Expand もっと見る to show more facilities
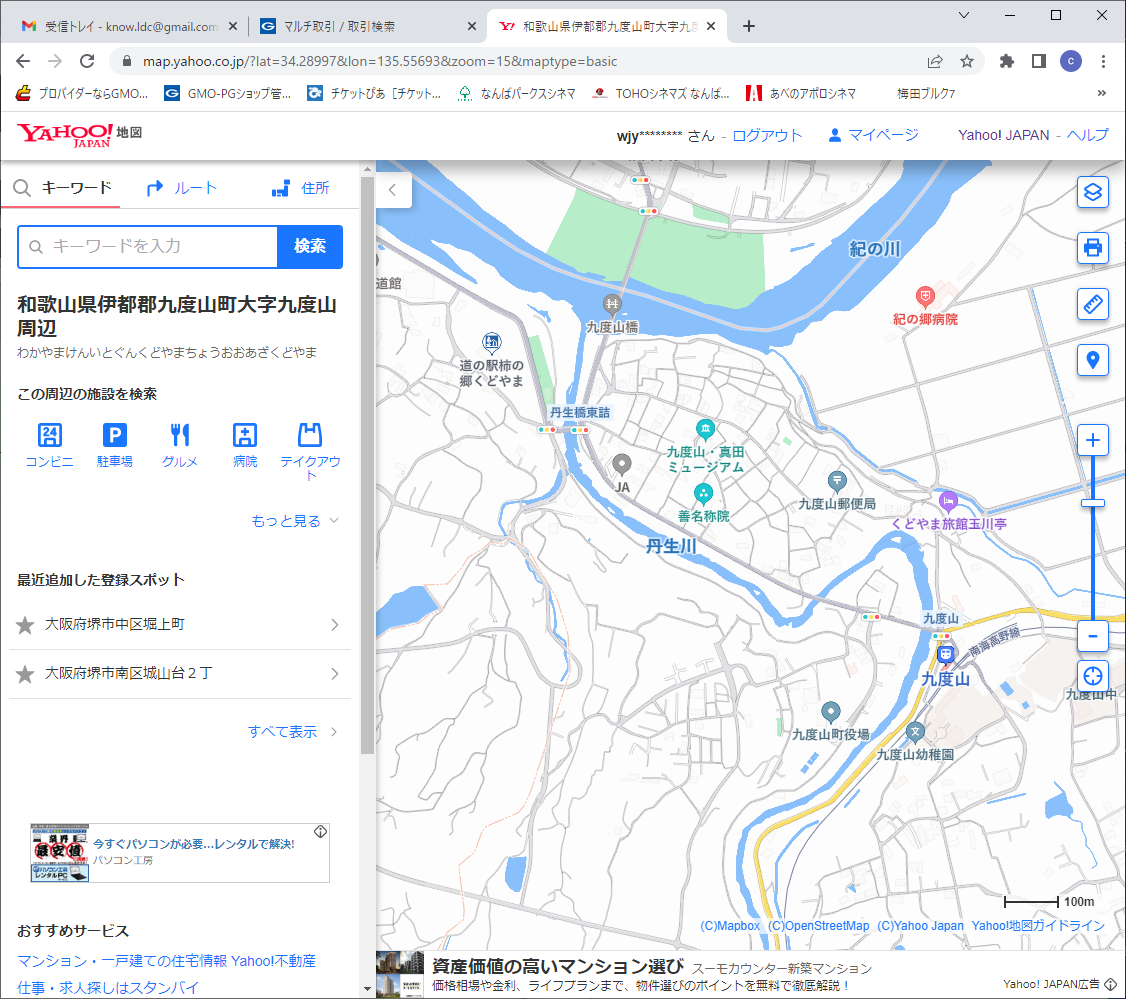Image resolution: width=1126 pixels, height=999 pixels. pos(295,521)
